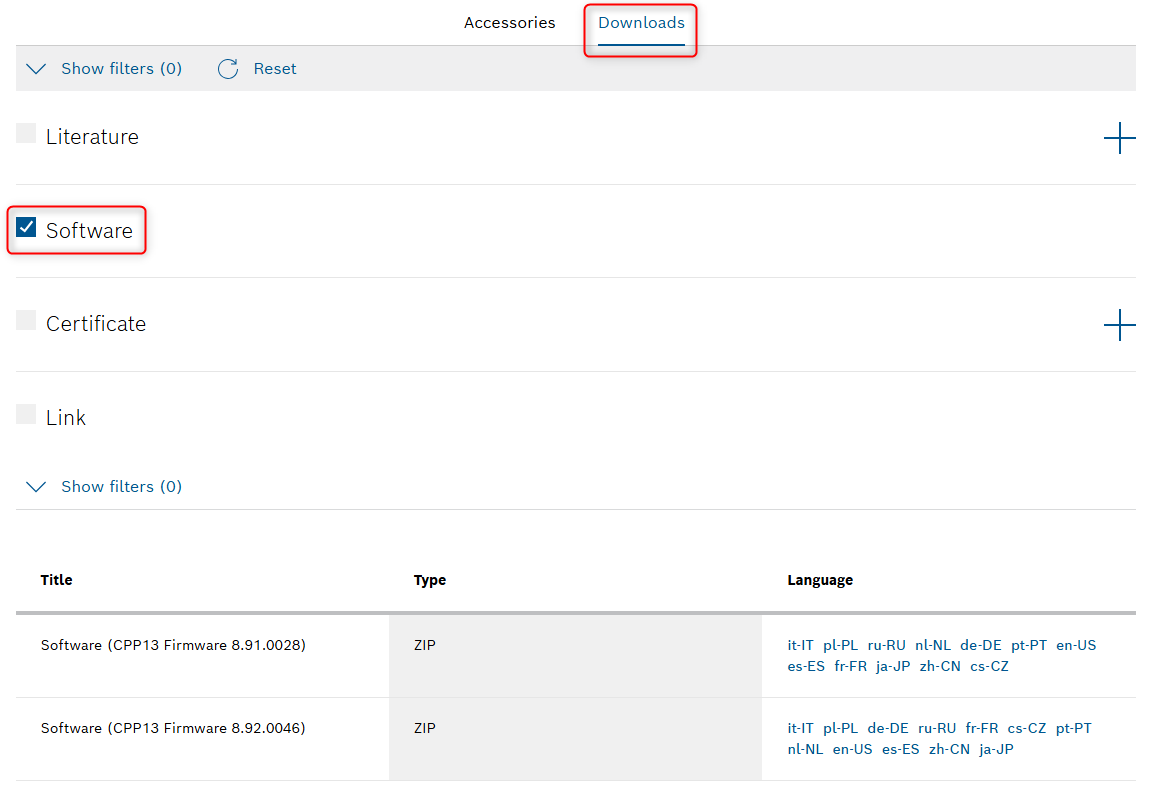Open zh-CN link for Firmware 8.92.0046
This screenshot has width=1156, height=788.
[x=949, y=749]
